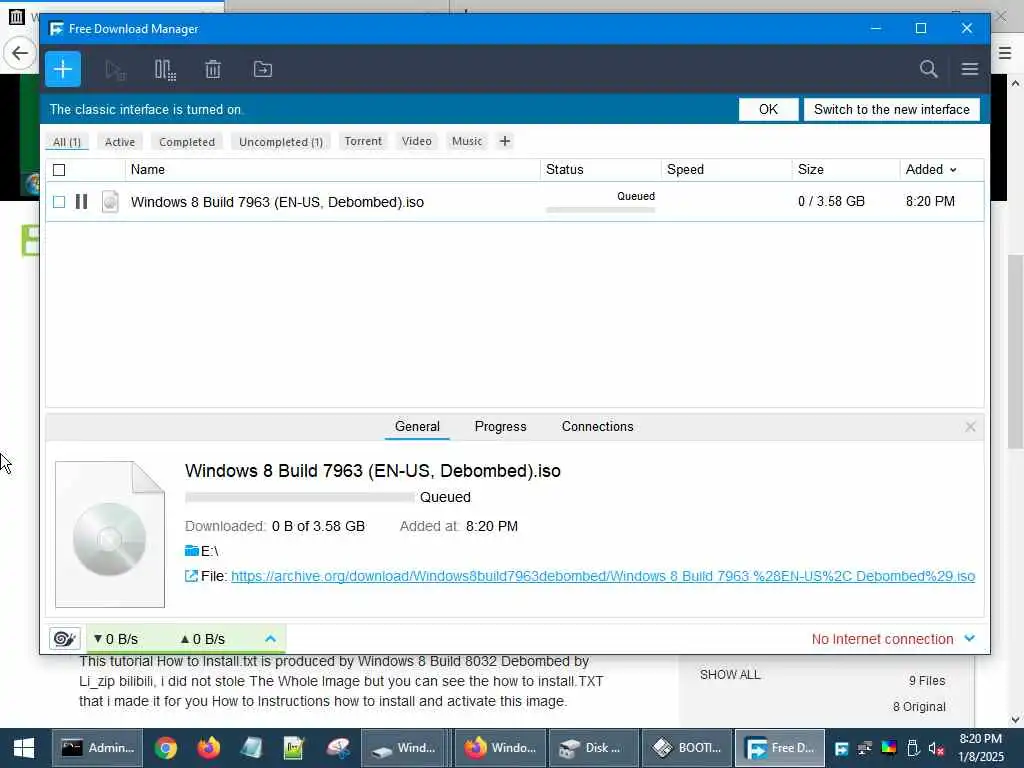Open the General details tab
This screenshot has width=1024, height=768.
[417, 426]
